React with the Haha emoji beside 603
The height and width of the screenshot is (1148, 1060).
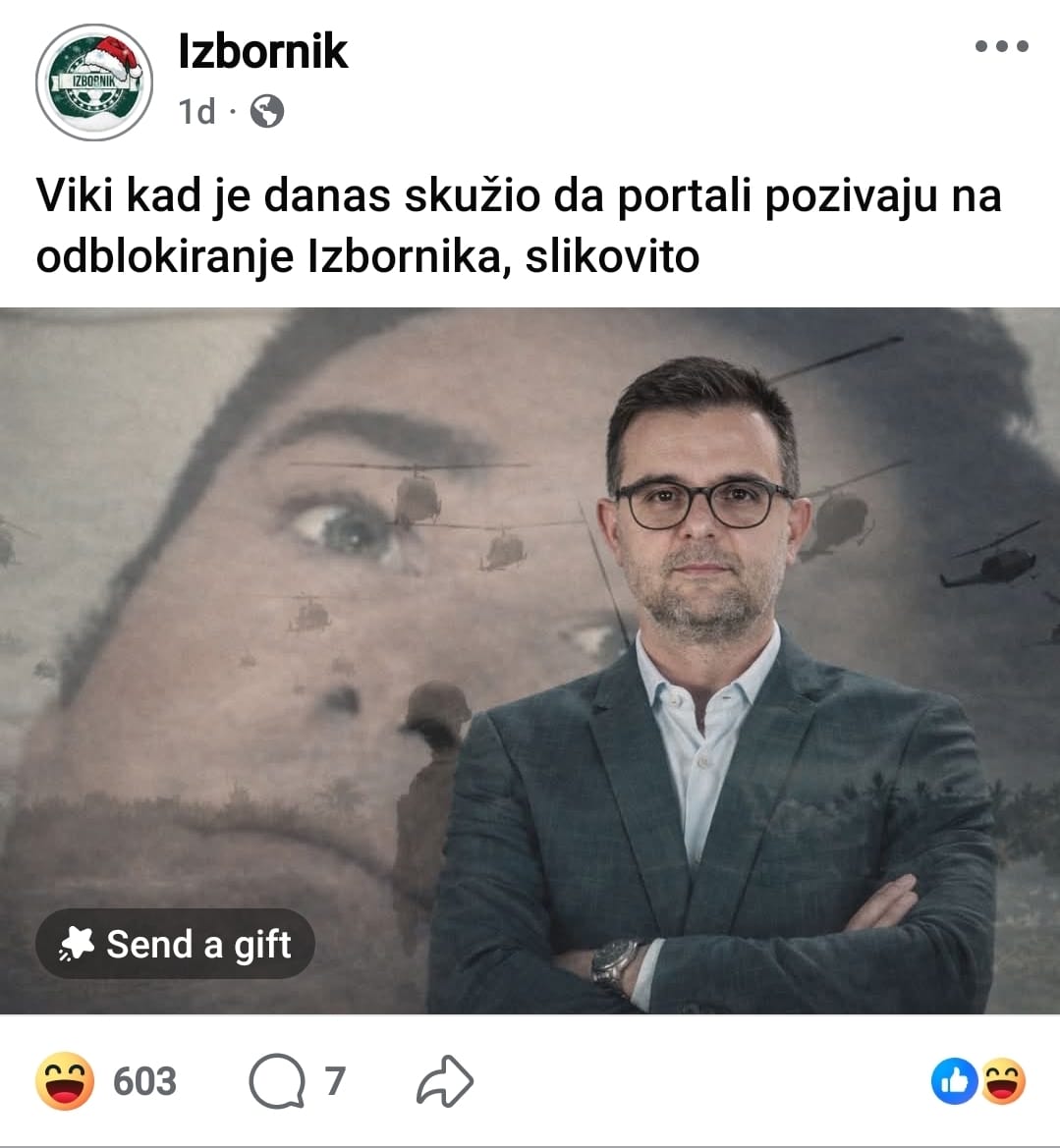coord(65,1081)
